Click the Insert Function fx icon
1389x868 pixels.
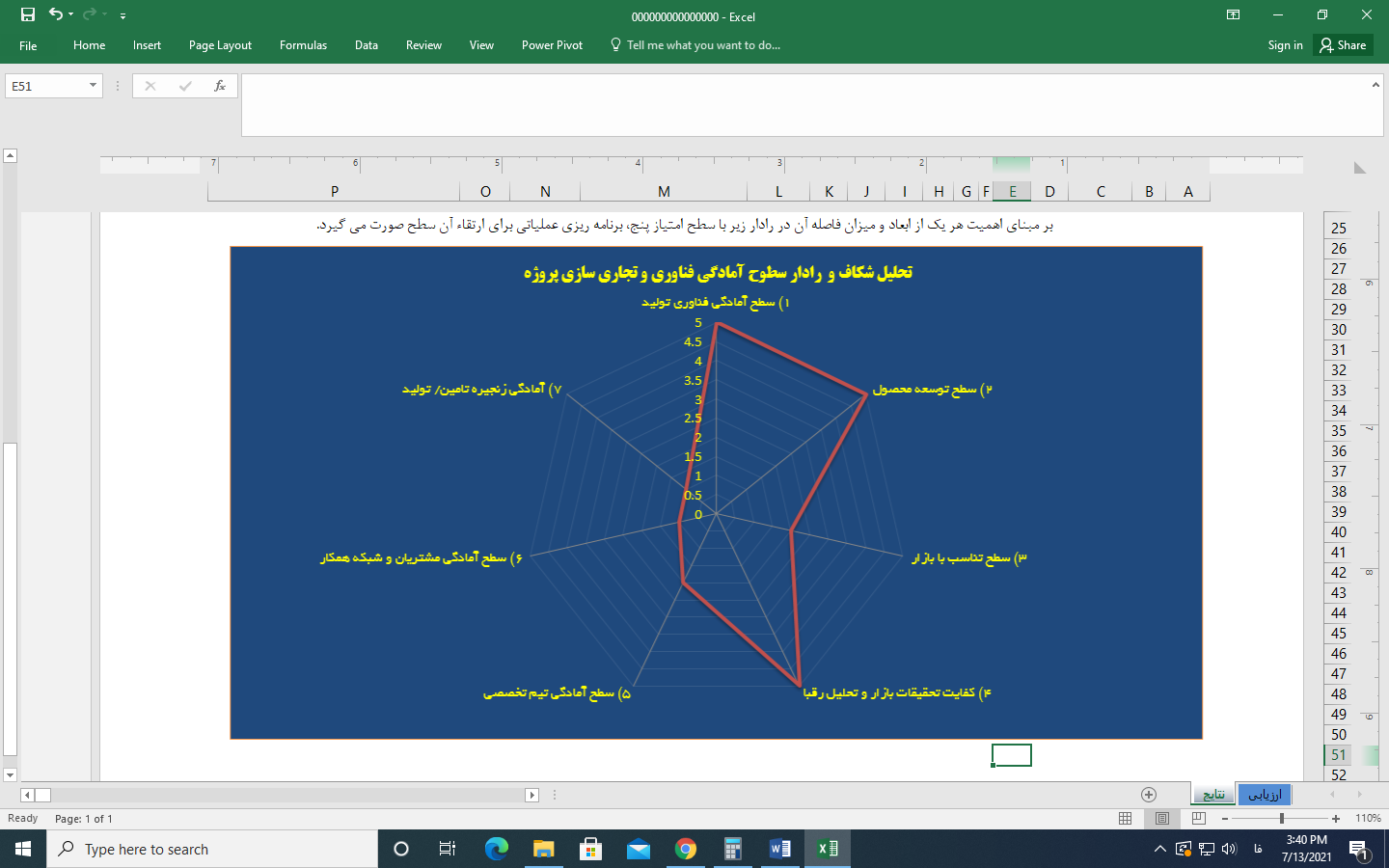[x=220, y=86]
